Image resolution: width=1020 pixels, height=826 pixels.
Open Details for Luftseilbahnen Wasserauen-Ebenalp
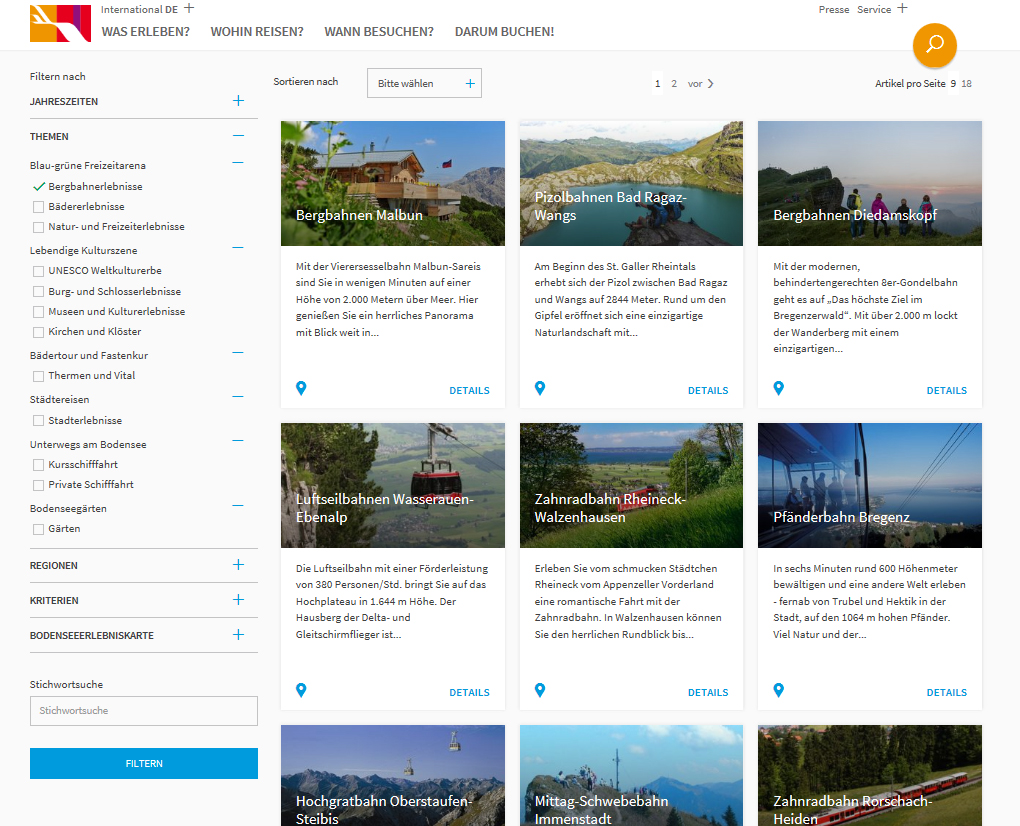pos(469,692)
